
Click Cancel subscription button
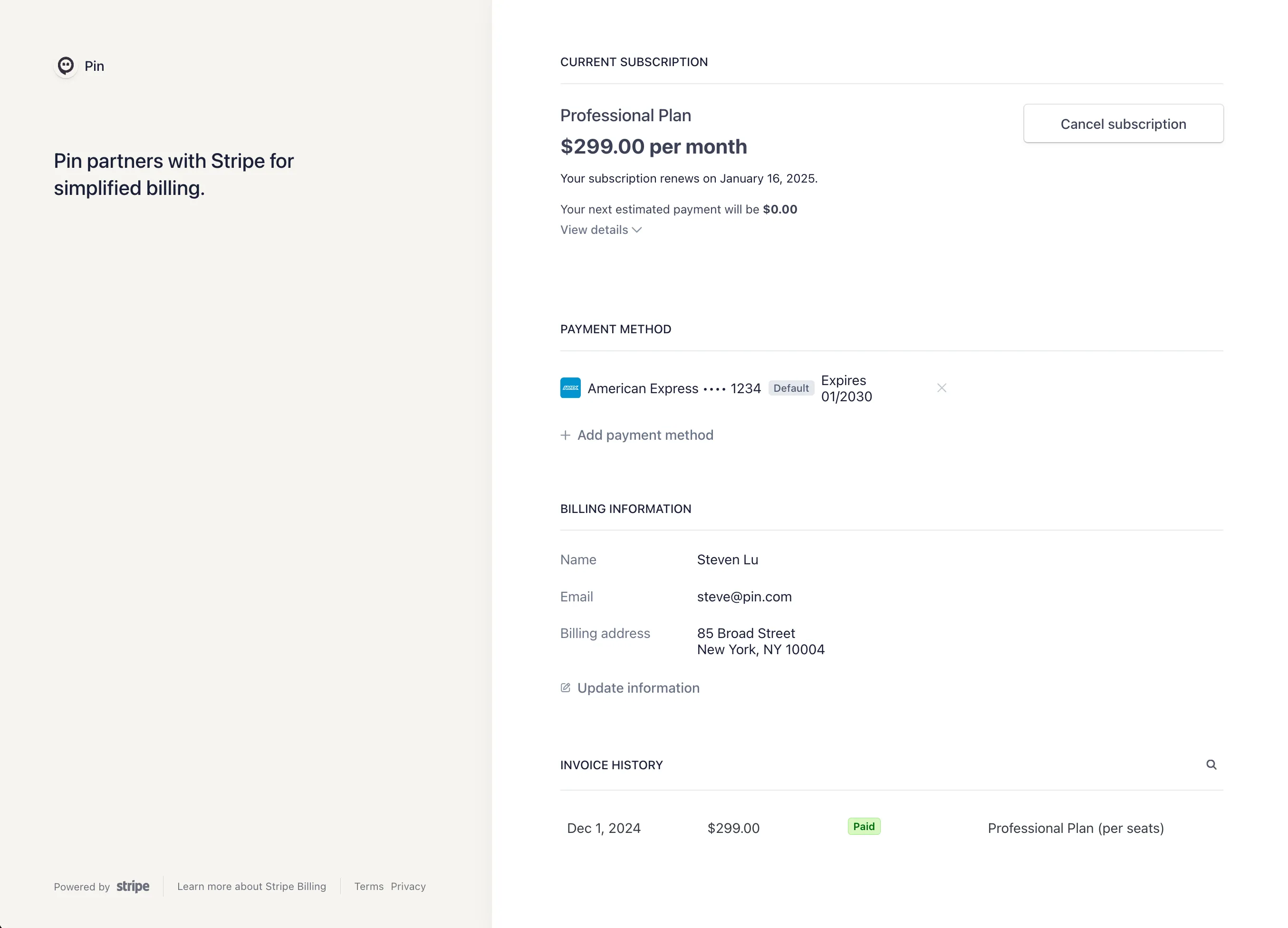[x=1123, y=123]
